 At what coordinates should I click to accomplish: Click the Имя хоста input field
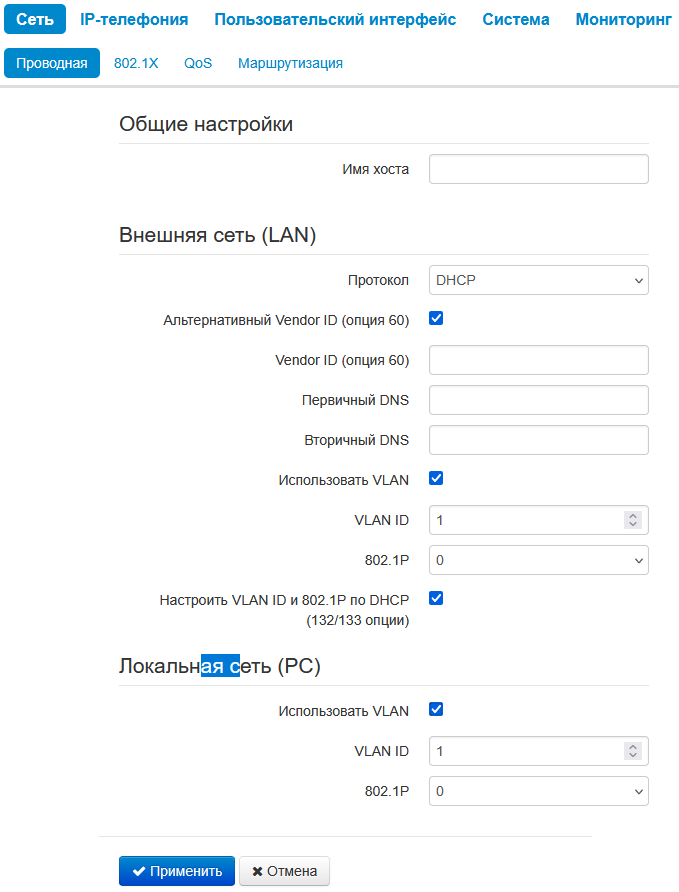click(x=538, y=169)
